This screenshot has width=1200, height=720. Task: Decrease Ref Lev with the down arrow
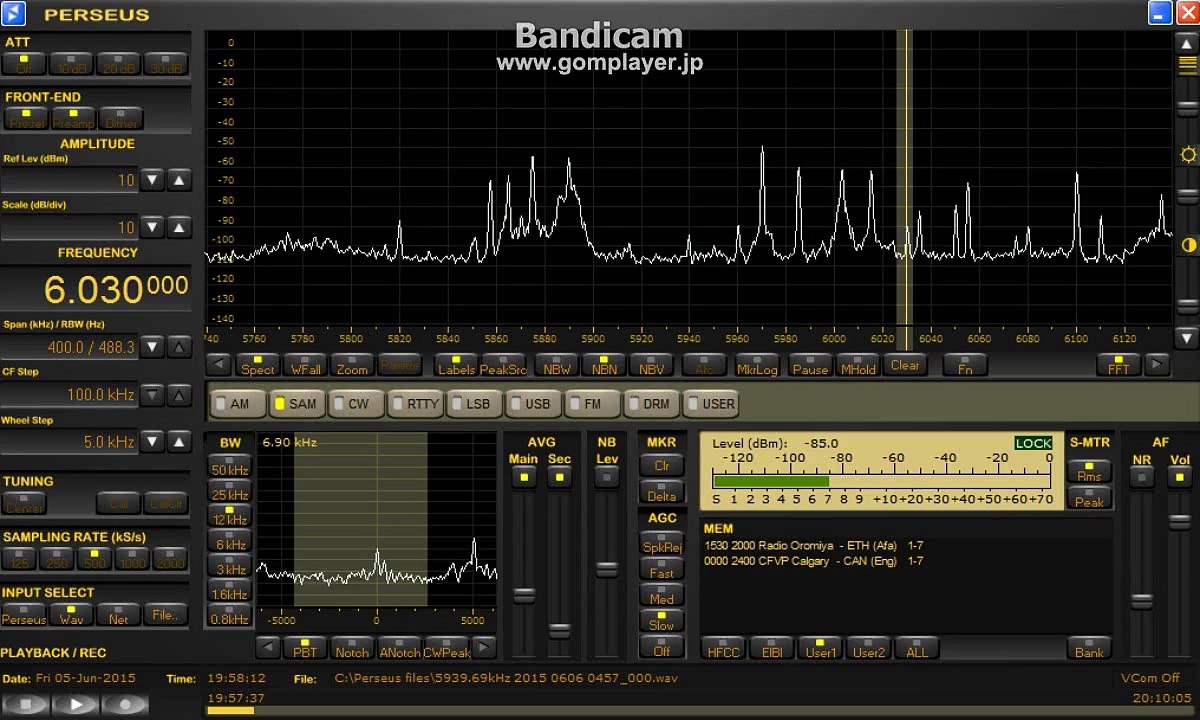point(151,180)
